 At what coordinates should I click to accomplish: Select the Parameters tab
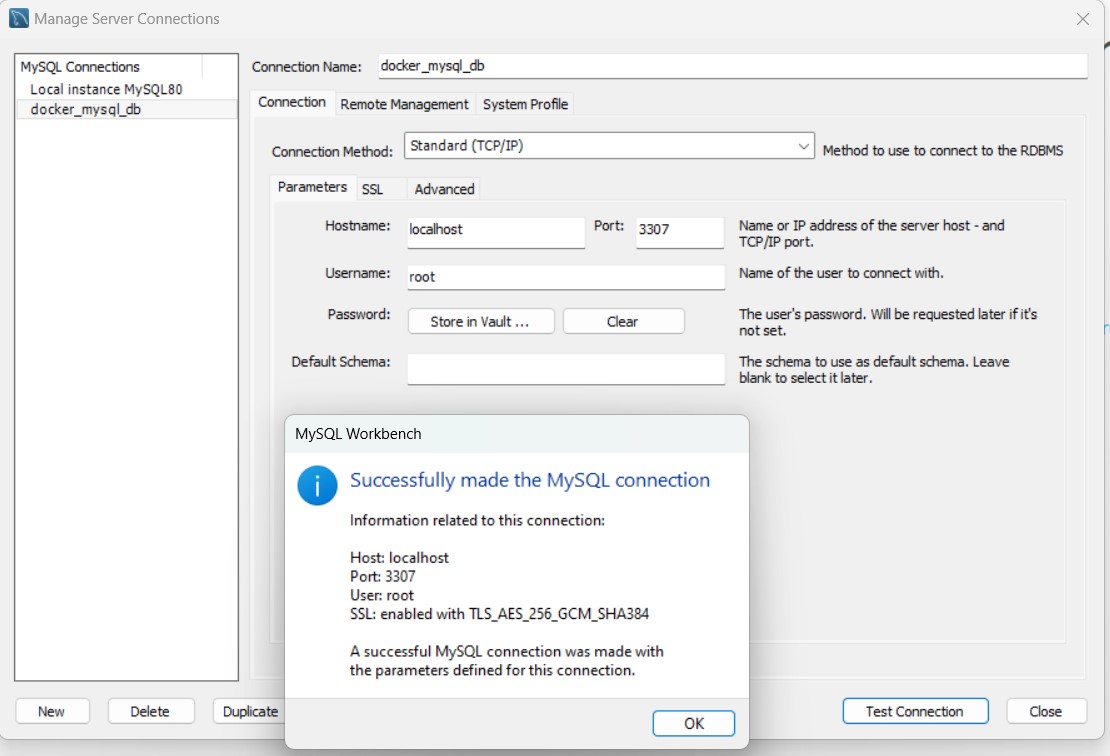pos(312,187)
